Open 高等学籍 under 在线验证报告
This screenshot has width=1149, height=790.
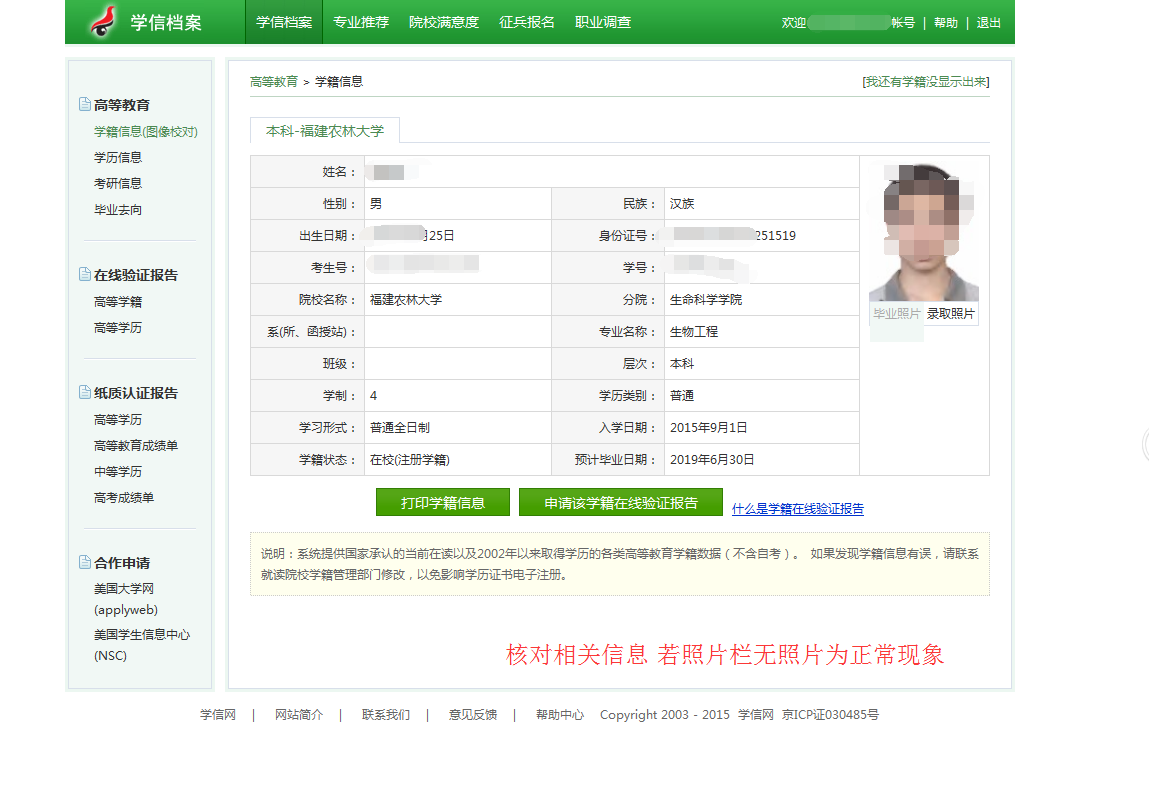pyautogui.click(x=117, y=302)
